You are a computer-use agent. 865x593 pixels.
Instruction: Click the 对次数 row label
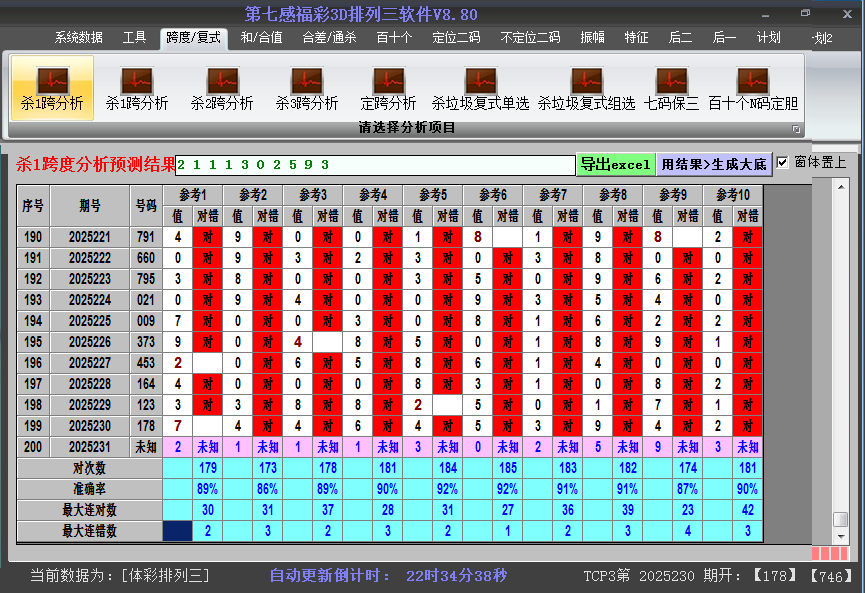coord(89,468)
